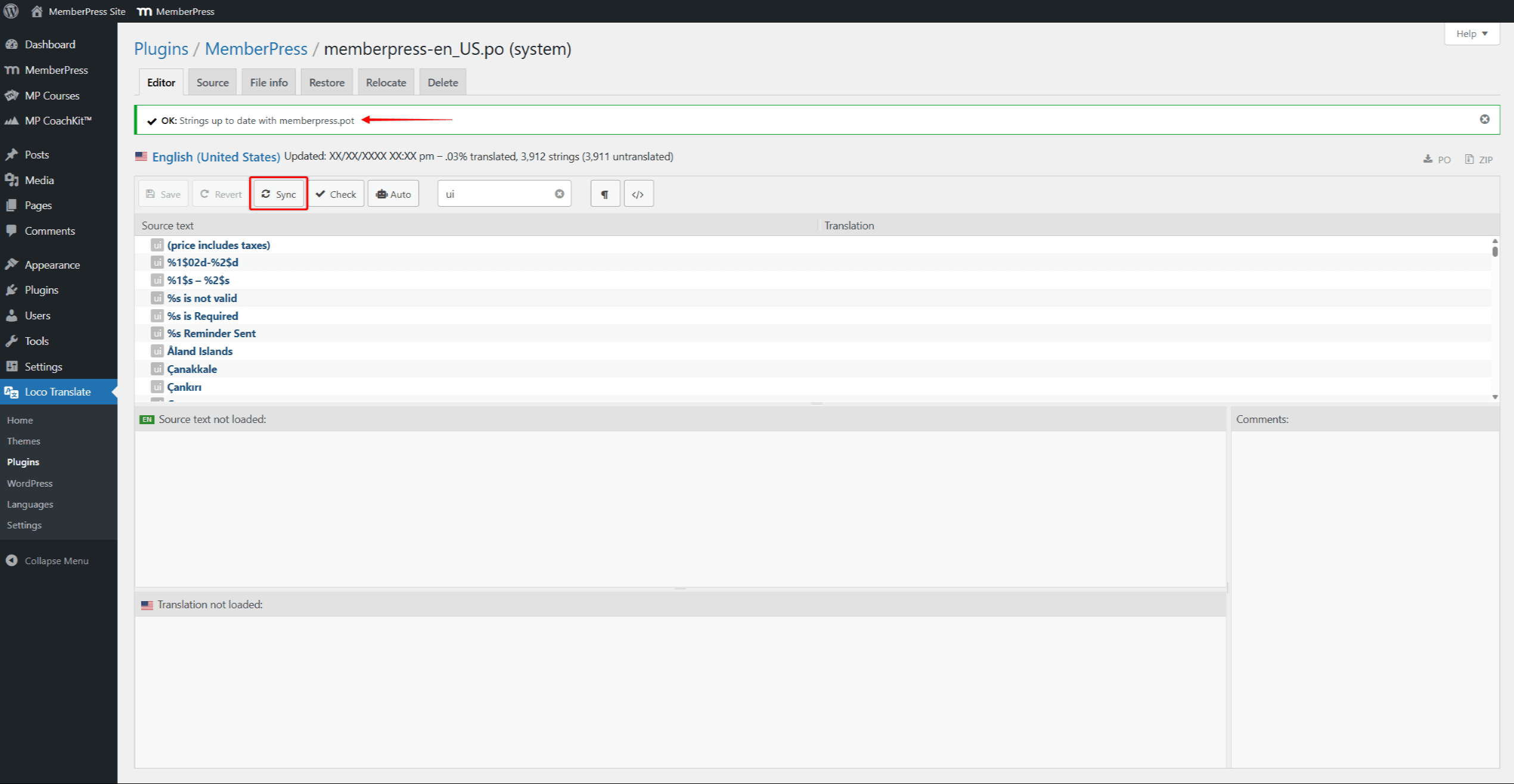Follow the MemberPress breadcrumb link
Screen dimensions: 1514x784
coord(256,49)
